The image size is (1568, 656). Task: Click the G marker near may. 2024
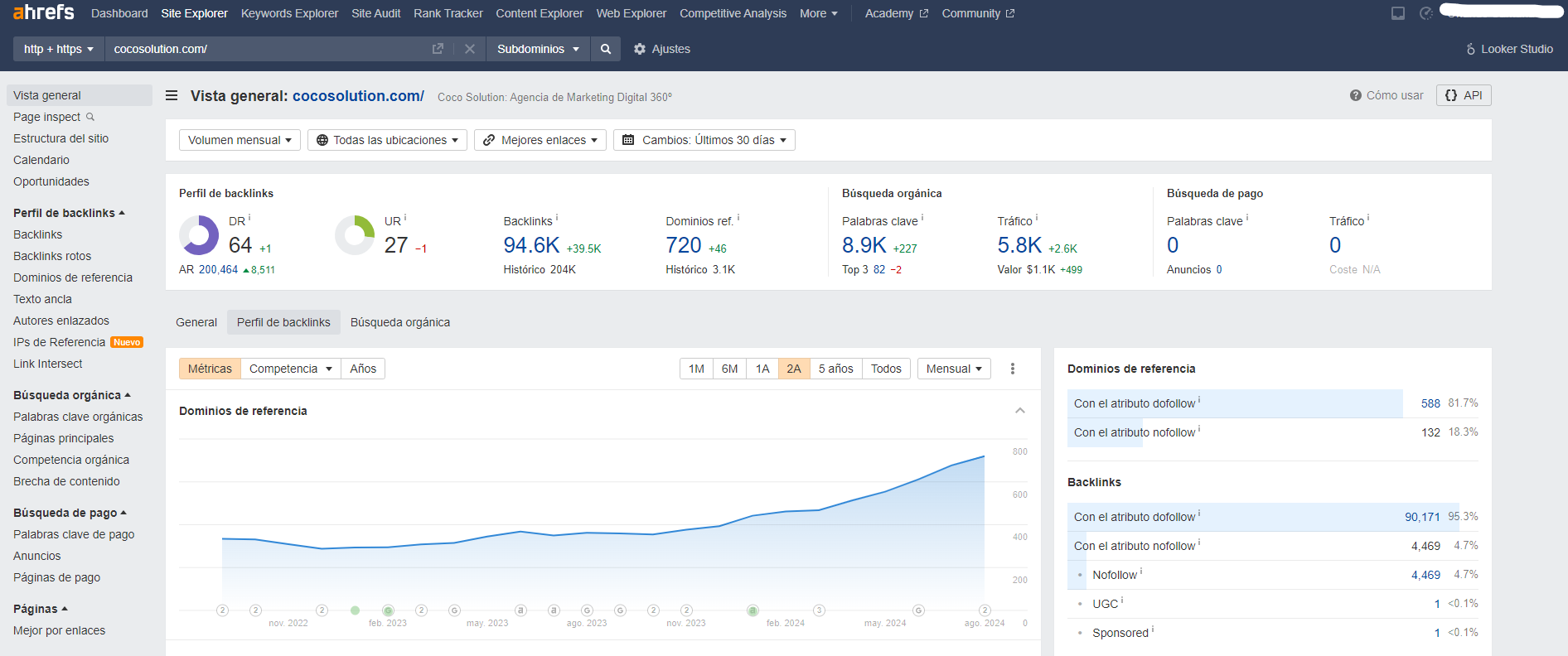coord(918,610)
